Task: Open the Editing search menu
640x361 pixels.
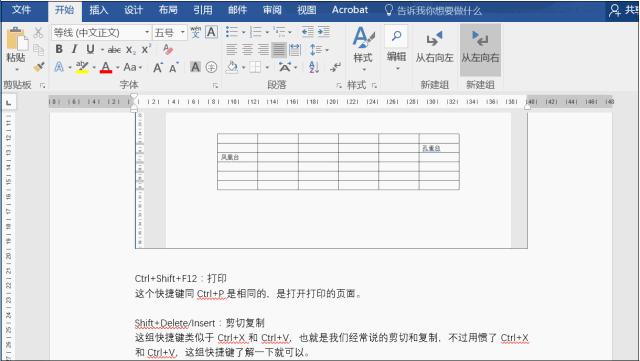Action: coord(396,49)
